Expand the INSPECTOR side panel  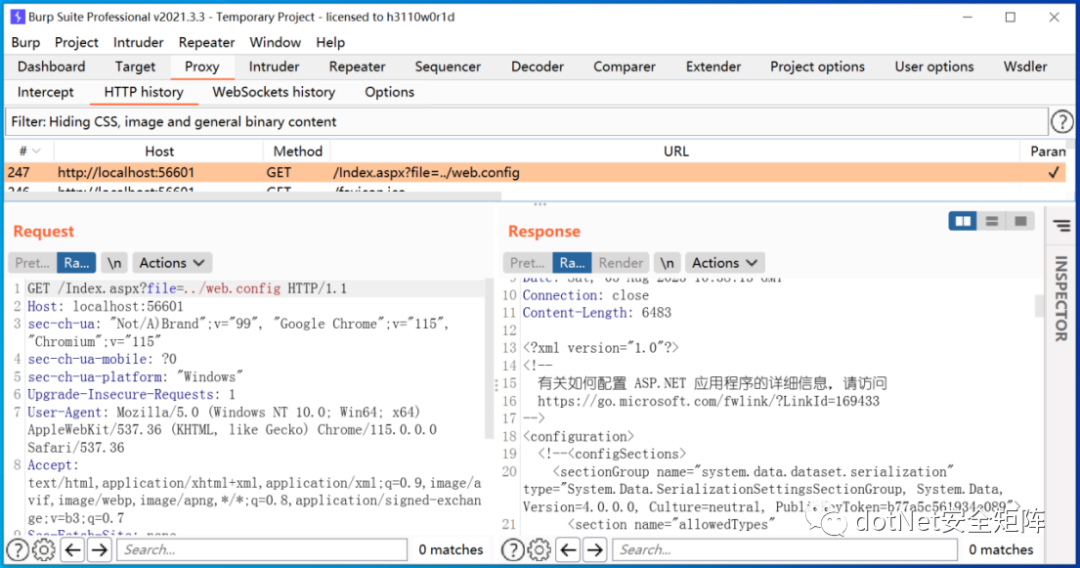[1061, 298]
